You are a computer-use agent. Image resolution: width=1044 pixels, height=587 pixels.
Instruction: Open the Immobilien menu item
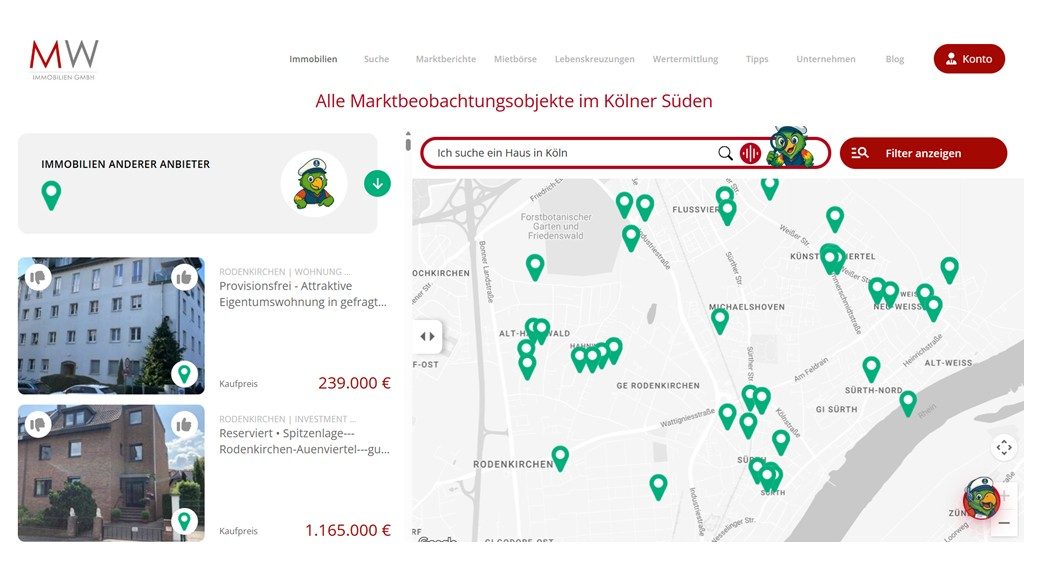[313, 59]
